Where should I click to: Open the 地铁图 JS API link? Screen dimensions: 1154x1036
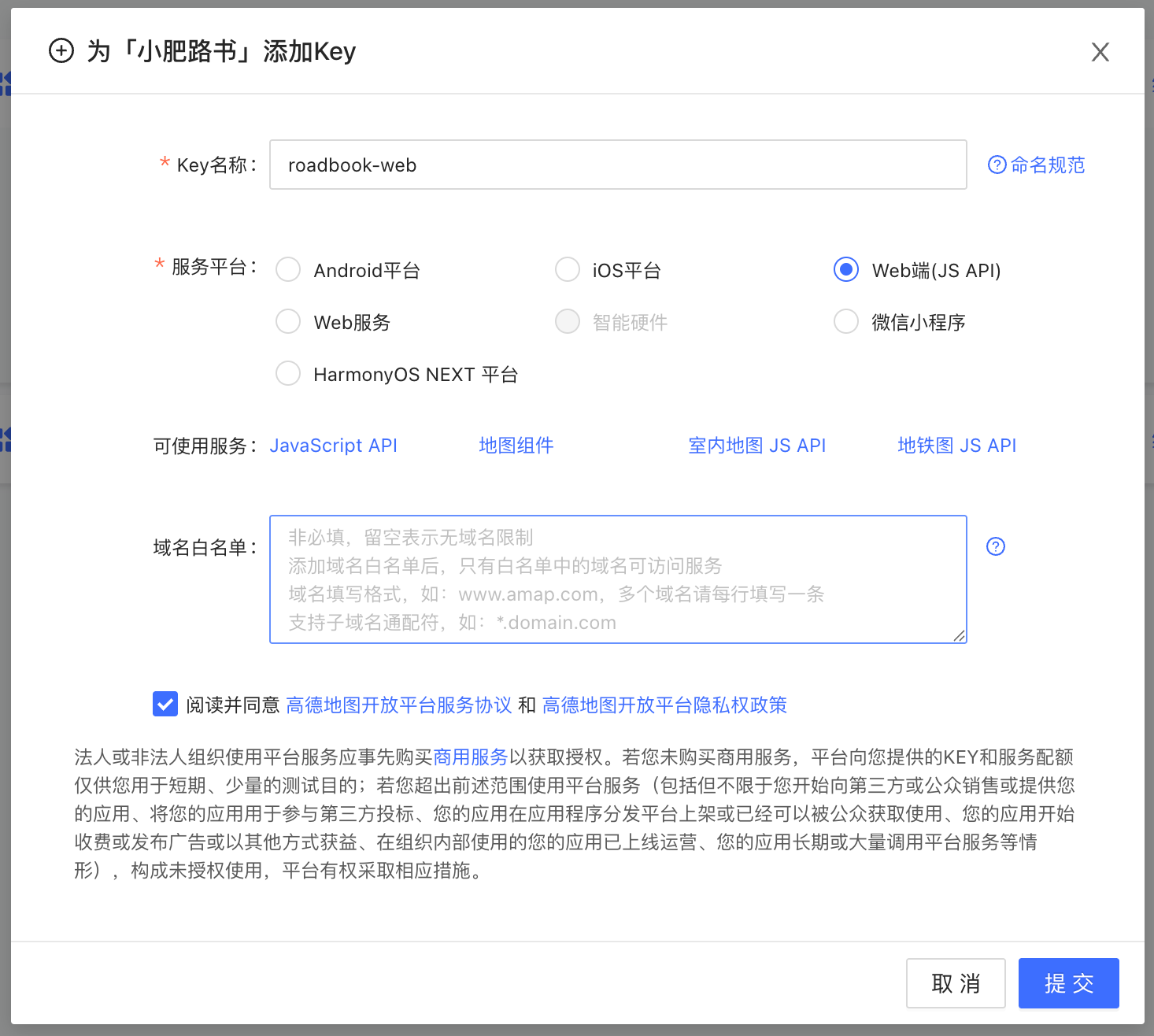[957, 446]
